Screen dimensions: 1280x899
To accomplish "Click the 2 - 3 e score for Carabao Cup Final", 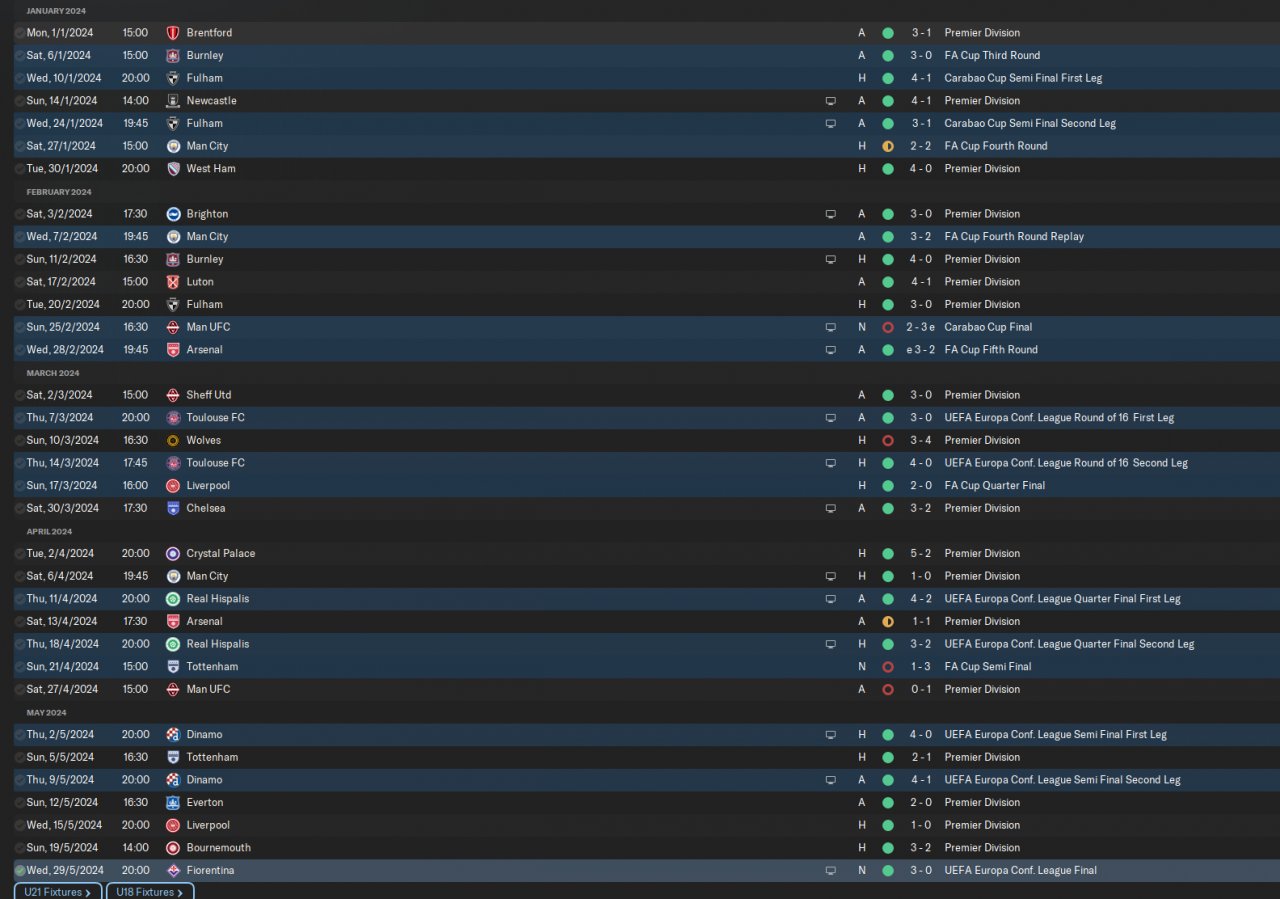I will coord(921,327).
